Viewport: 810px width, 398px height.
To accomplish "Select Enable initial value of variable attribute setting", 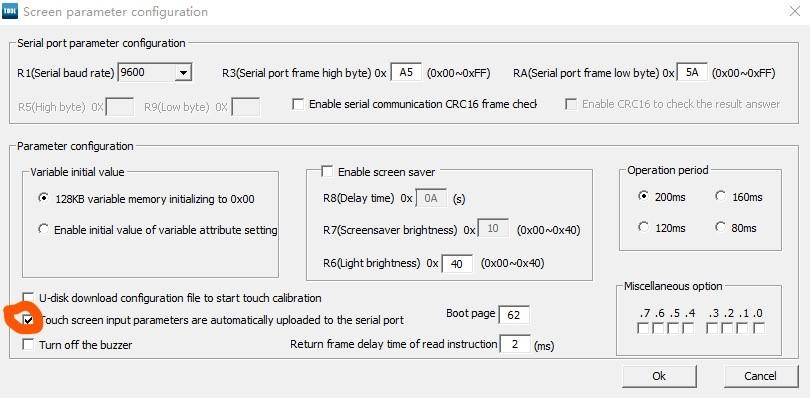I will point(44,229).
